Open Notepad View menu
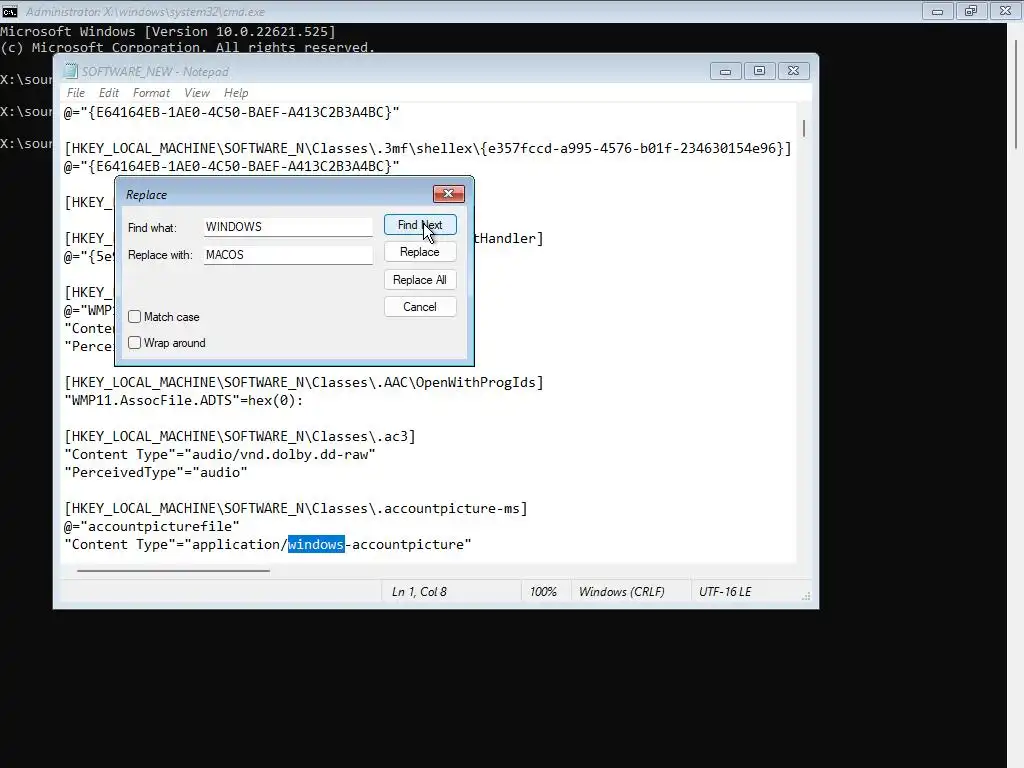This screenshot has width=1024, height=768. (x=197, y=93)
